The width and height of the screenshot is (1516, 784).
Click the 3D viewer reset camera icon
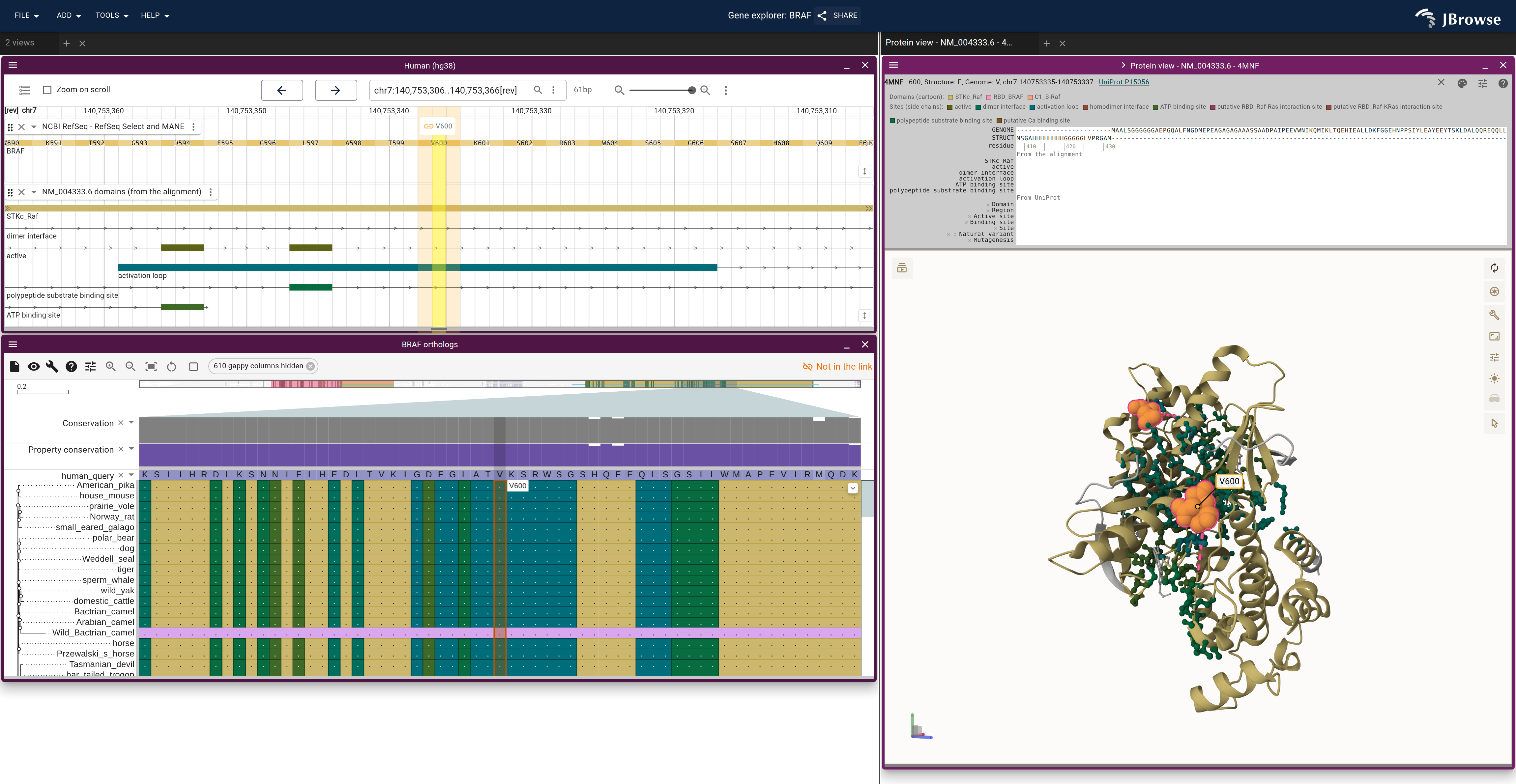click(1494, 267)
